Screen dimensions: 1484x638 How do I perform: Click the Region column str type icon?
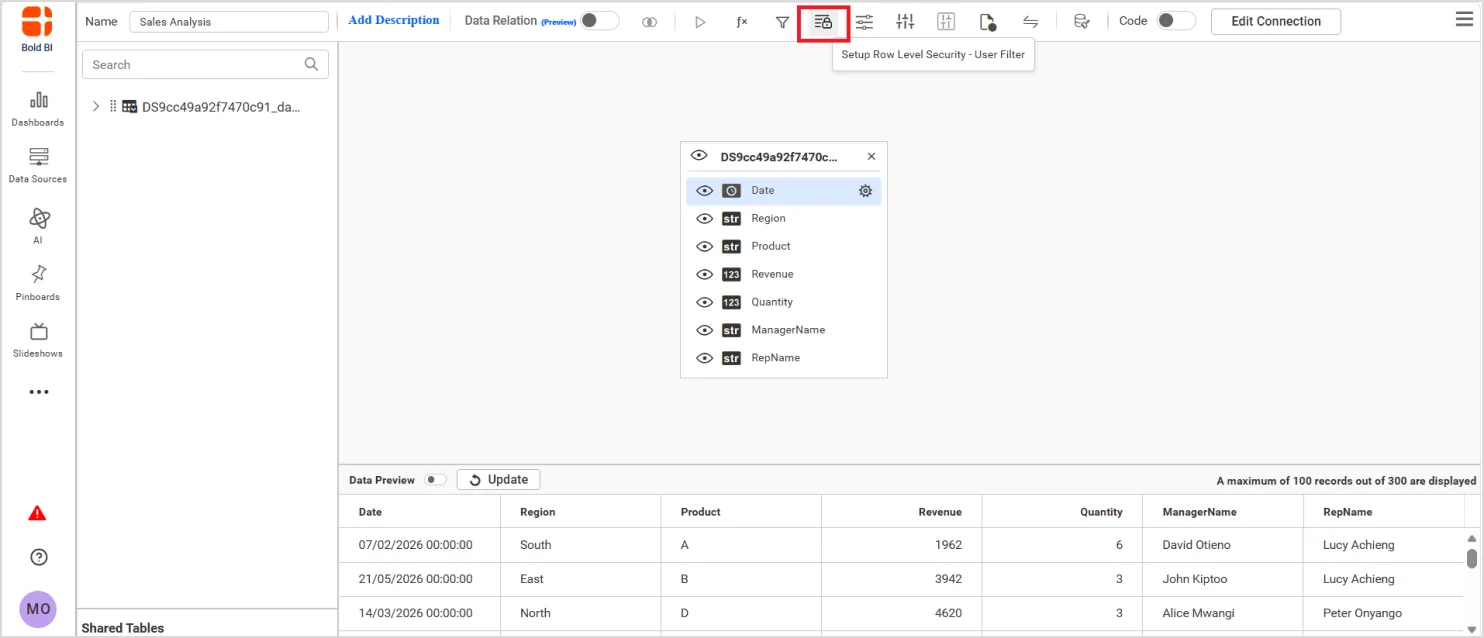tap(732, 218)
